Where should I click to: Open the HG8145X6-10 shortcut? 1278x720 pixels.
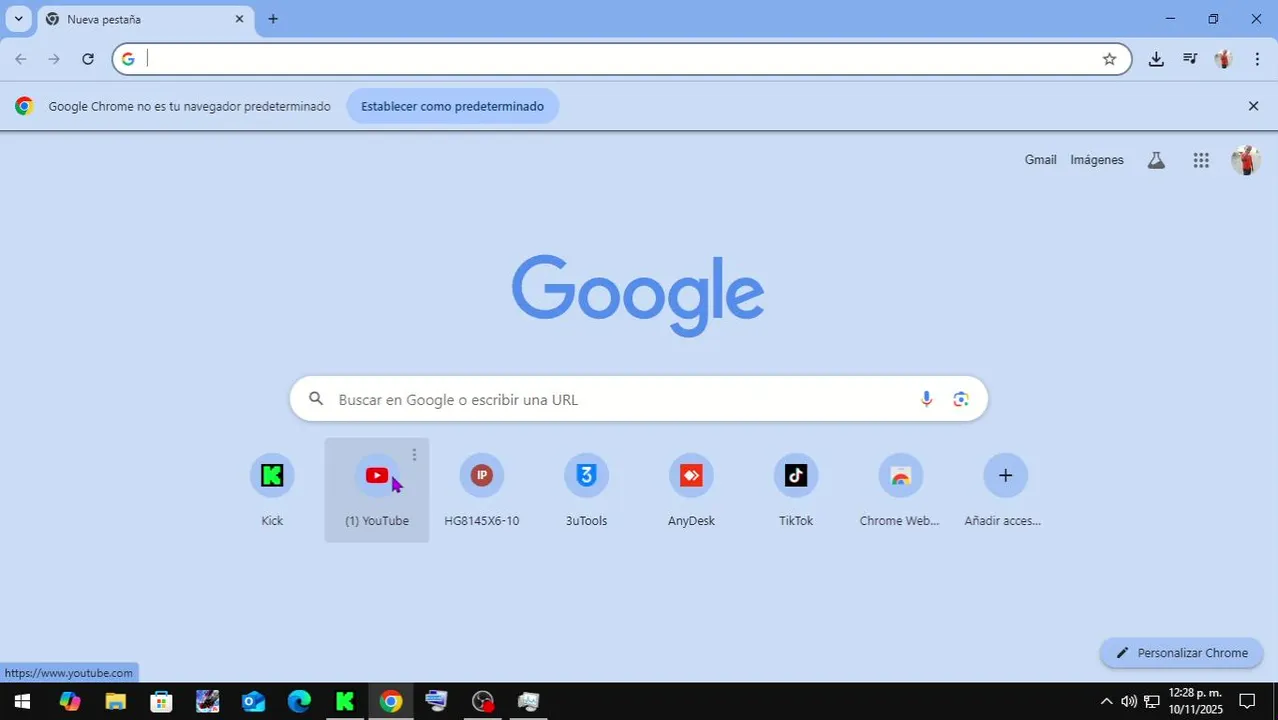482,490
